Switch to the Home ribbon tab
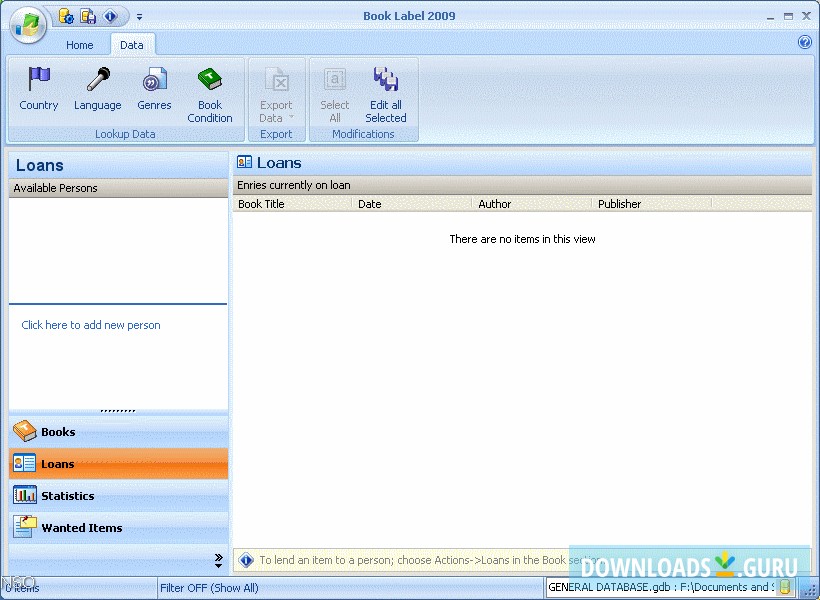820x600 pixels. coord(79,45)
